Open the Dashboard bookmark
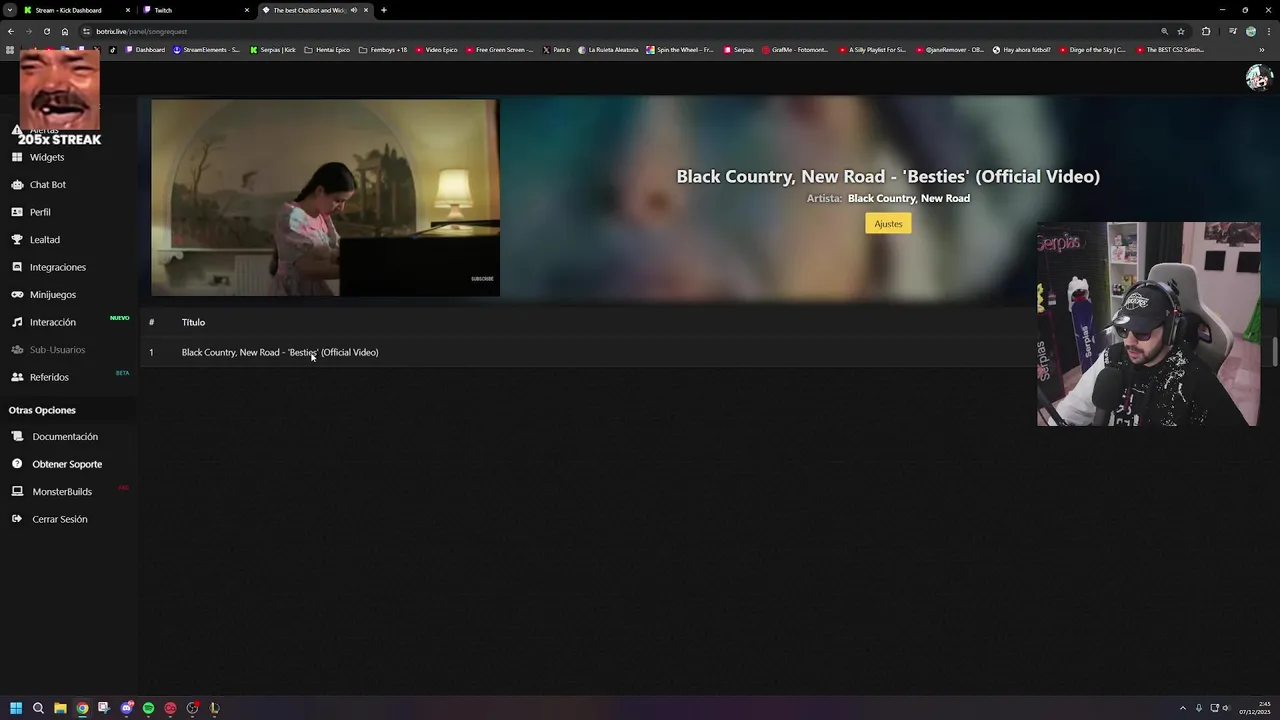Image resolution: width=1280 pixels, height=720 pixels. 145,50
